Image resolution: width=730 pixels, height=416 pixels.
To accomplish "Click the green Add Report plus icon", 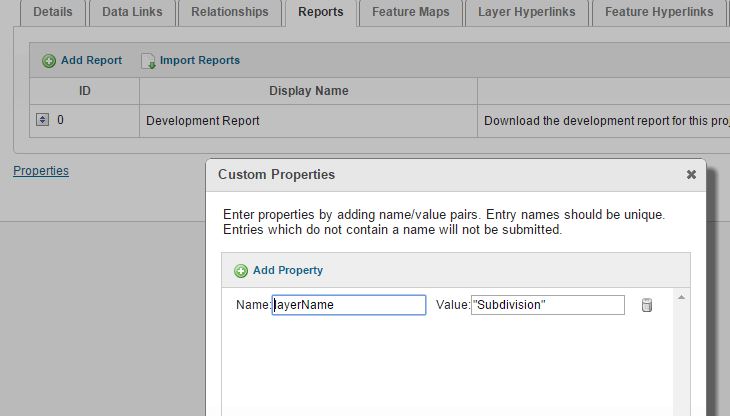I will coord(49,61).
